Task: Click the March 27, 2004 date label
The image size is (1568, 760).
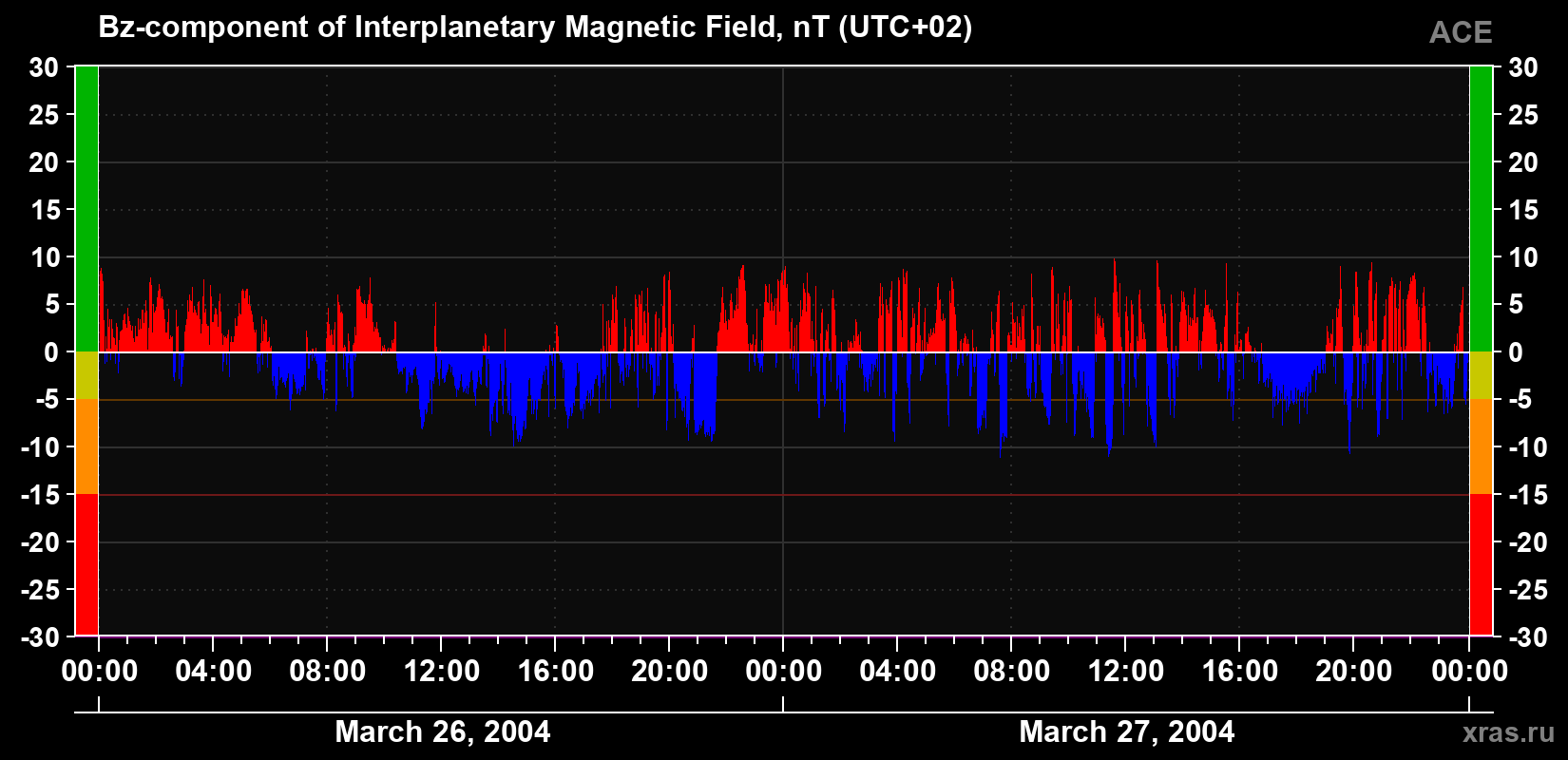Action: coord(1127,731)
